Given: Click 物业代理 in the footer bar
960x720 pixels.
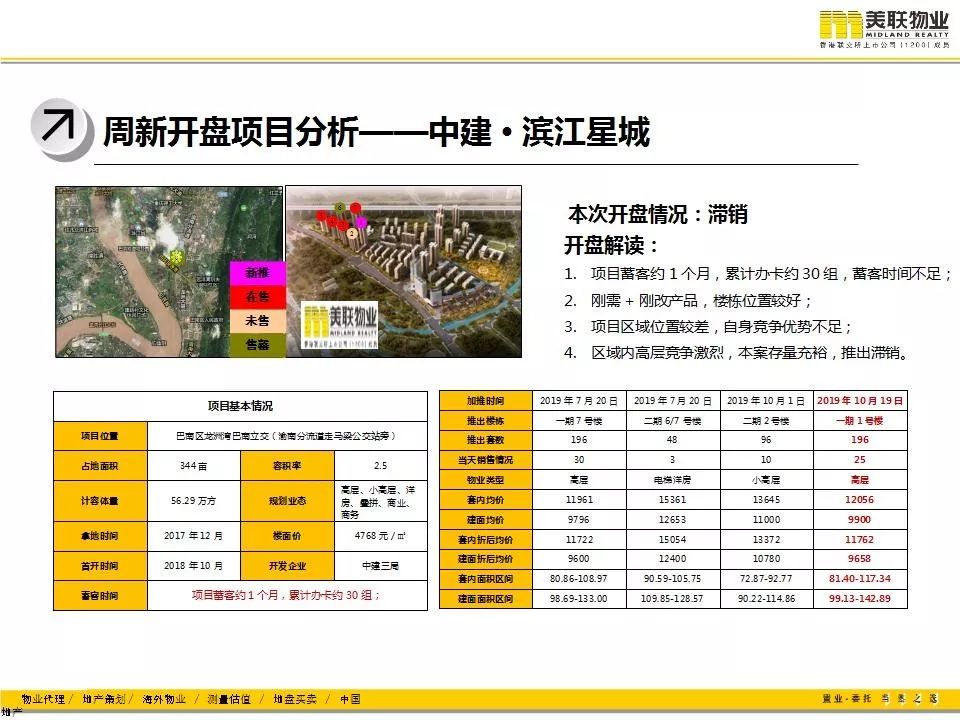Looking at the screenshot, I should point(43,699).
